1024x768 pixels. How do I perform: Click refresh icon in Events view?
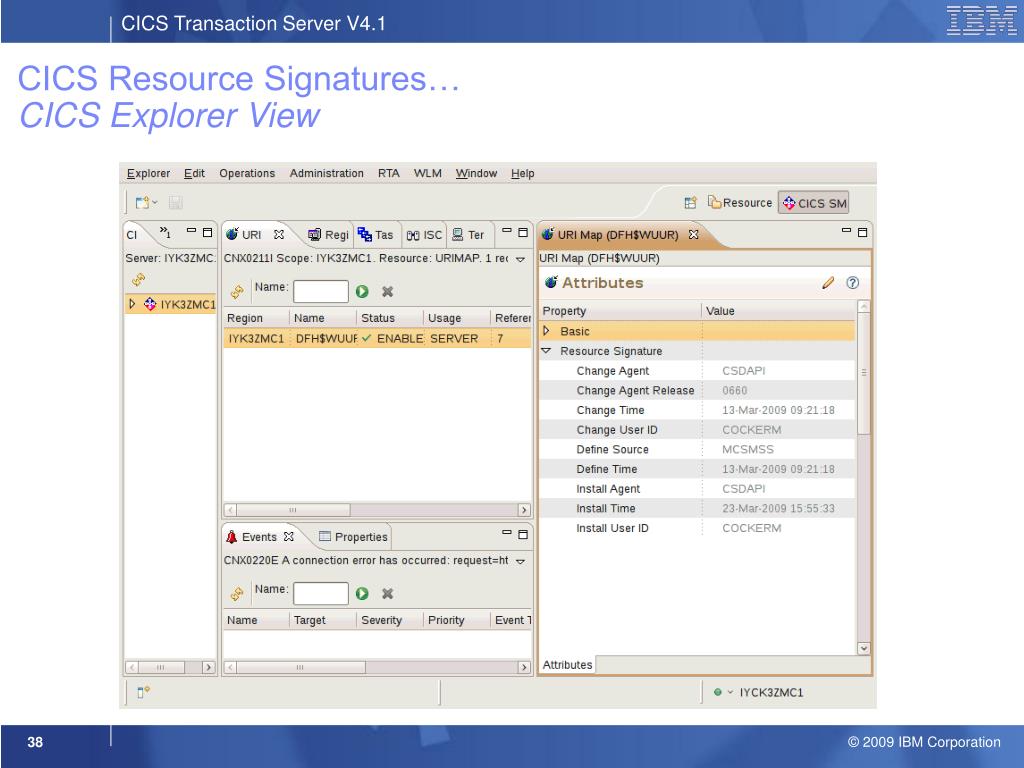237,594
